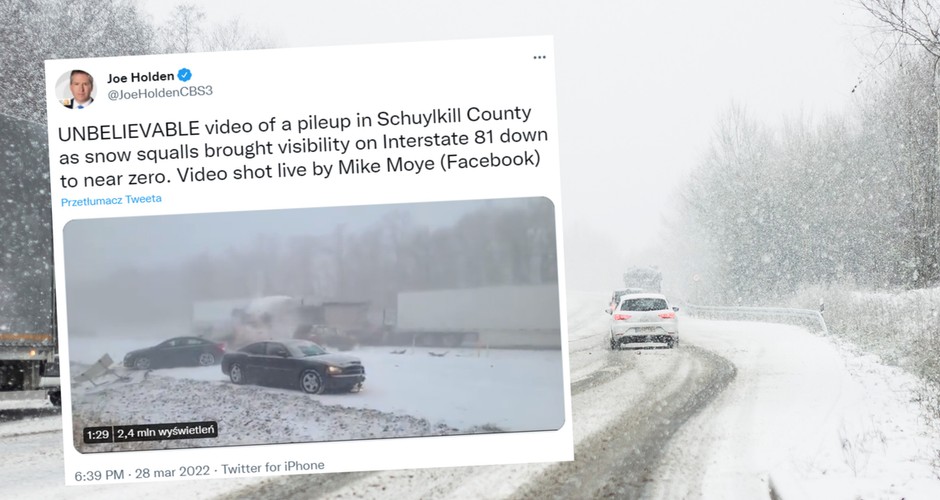Screen dimensions: 940x500
Task: Click the Przetłumacz Tweeta translate link
Action: (111, 200)
